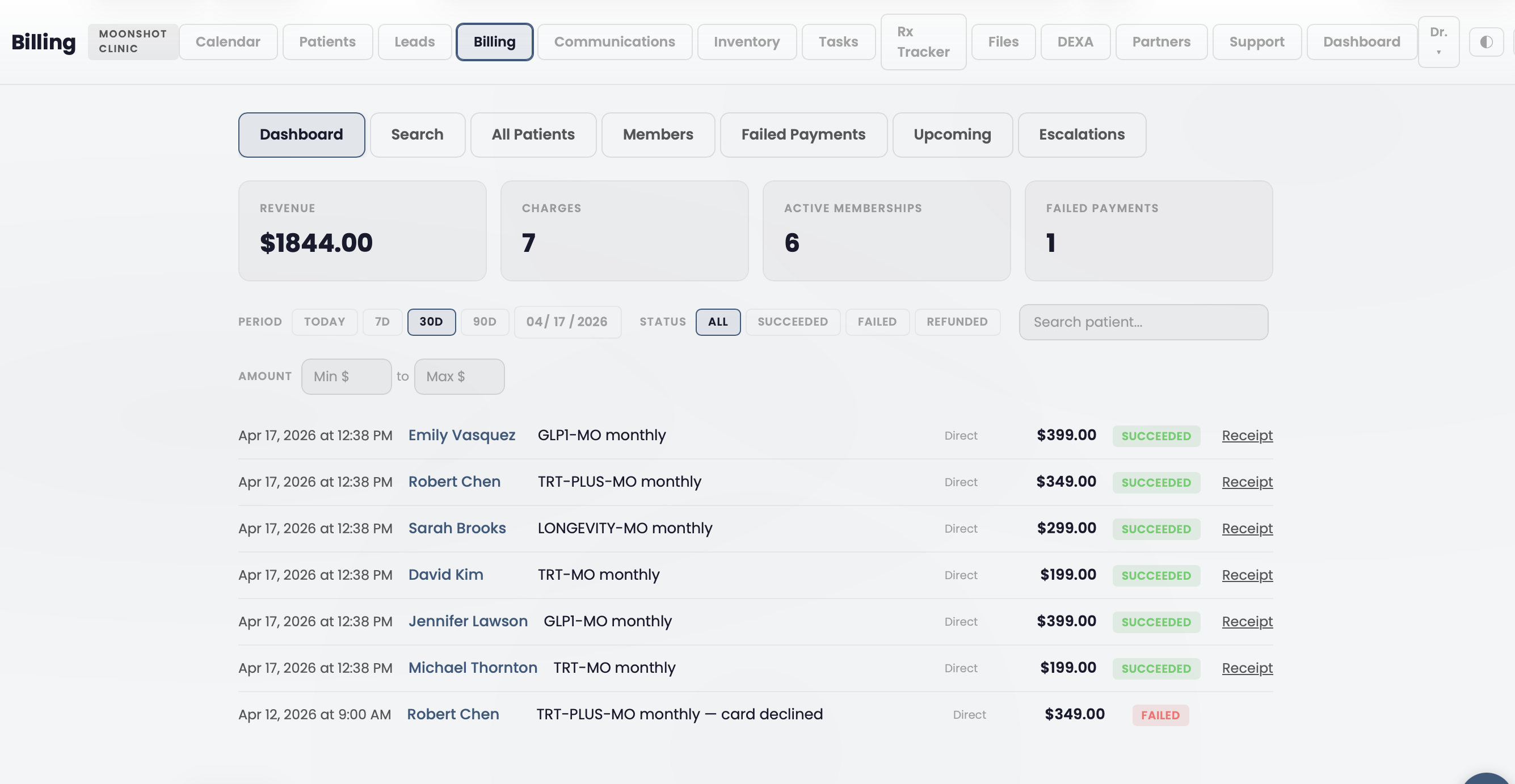Open Robert Chen's patient profile
The image size is (1515, 784).
click(454, 481)
